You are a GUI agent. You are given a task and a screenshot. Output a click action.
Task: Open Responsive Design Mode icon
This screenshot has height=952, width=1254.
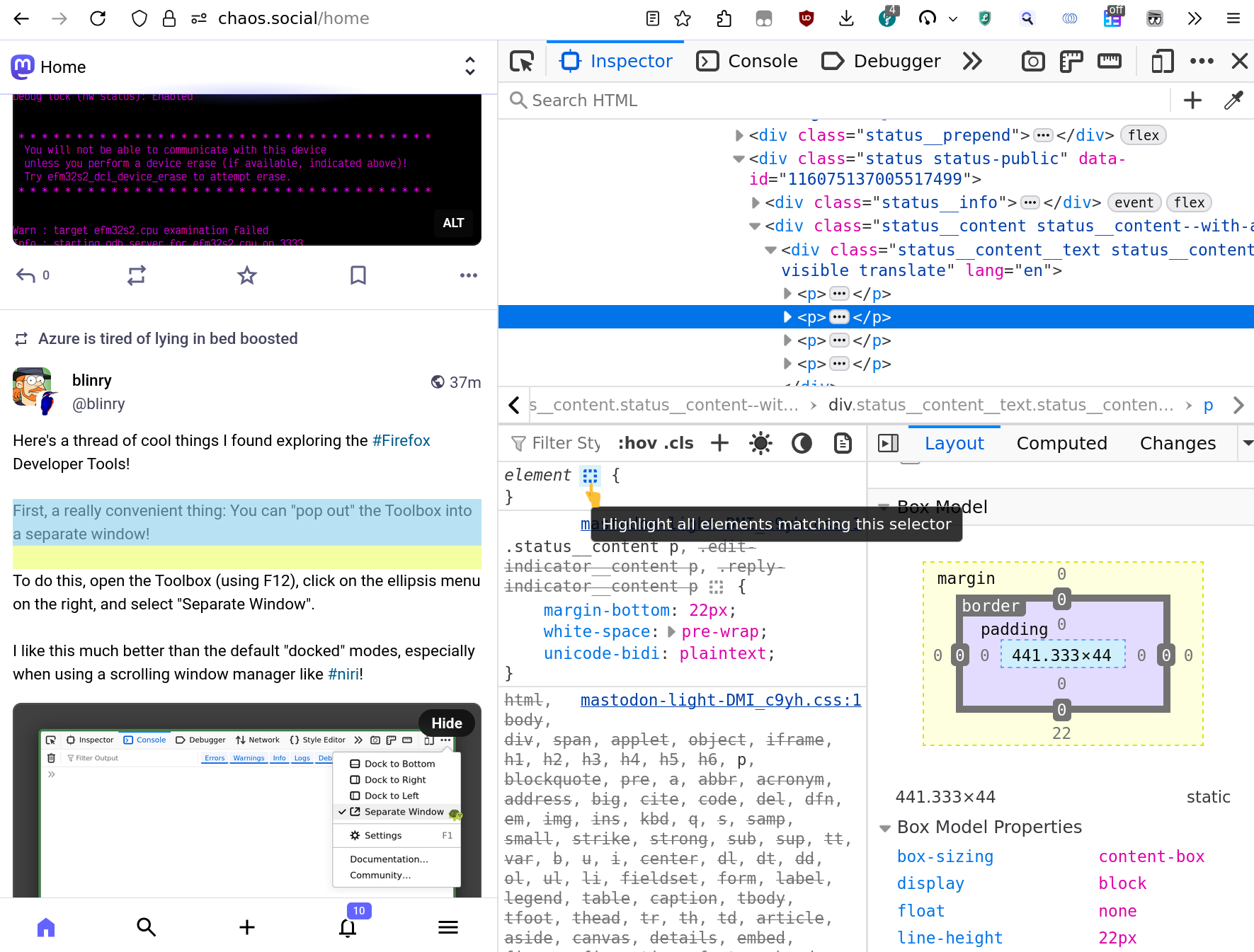click(1161, 62)
